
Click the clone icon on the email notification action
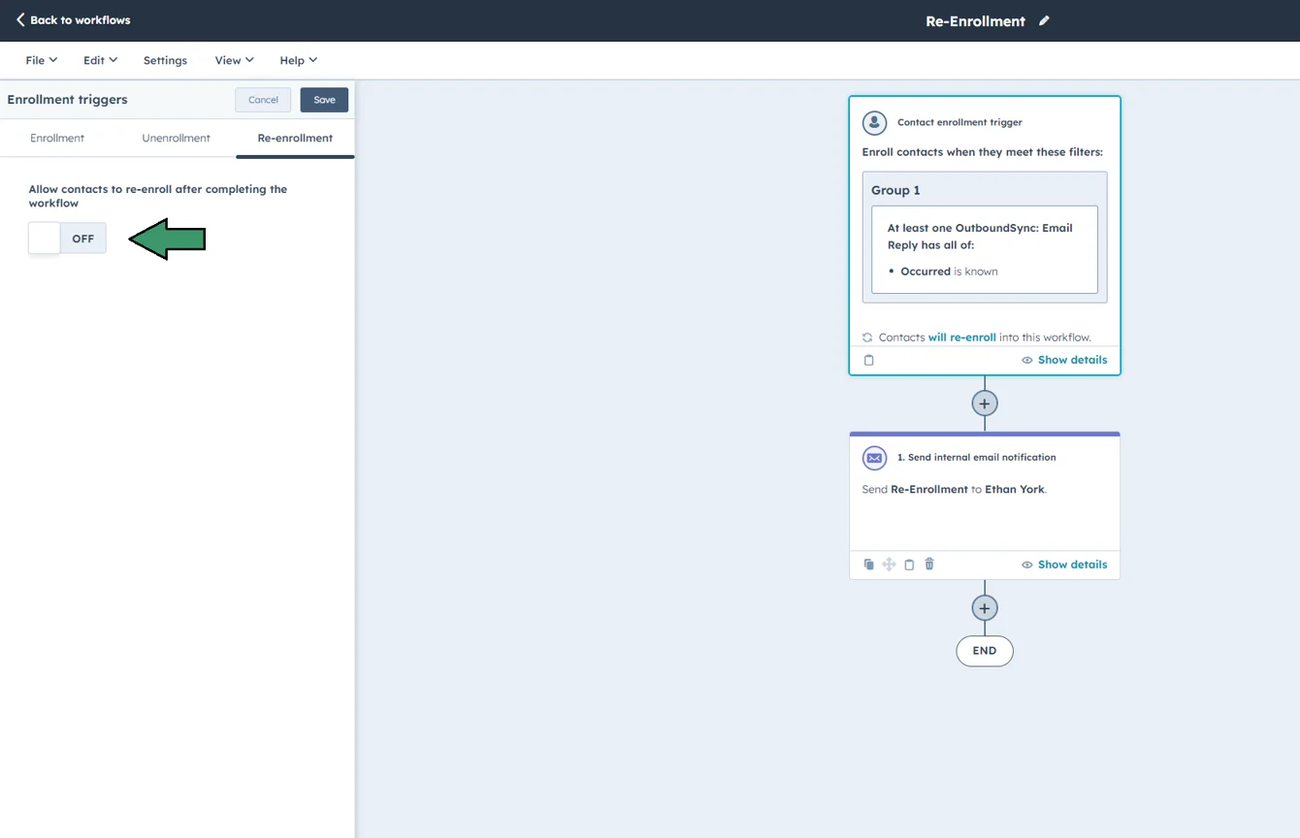click(869, 564)
